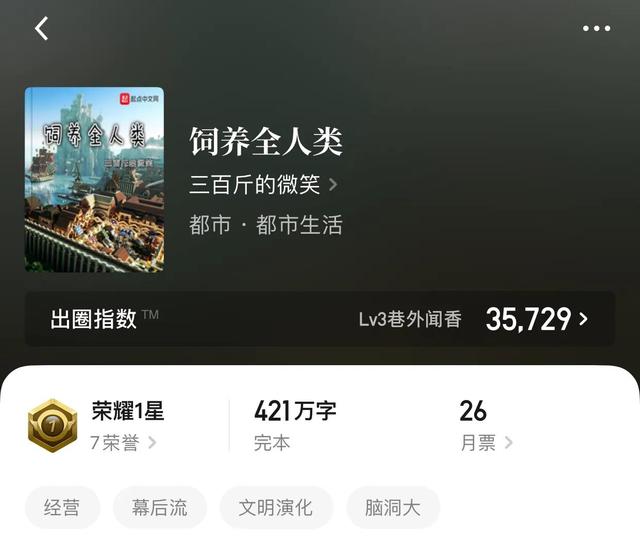The height and width of the screenshot is (547, 640).
Task: Open the 都市 category link
Action: (210, 225)
